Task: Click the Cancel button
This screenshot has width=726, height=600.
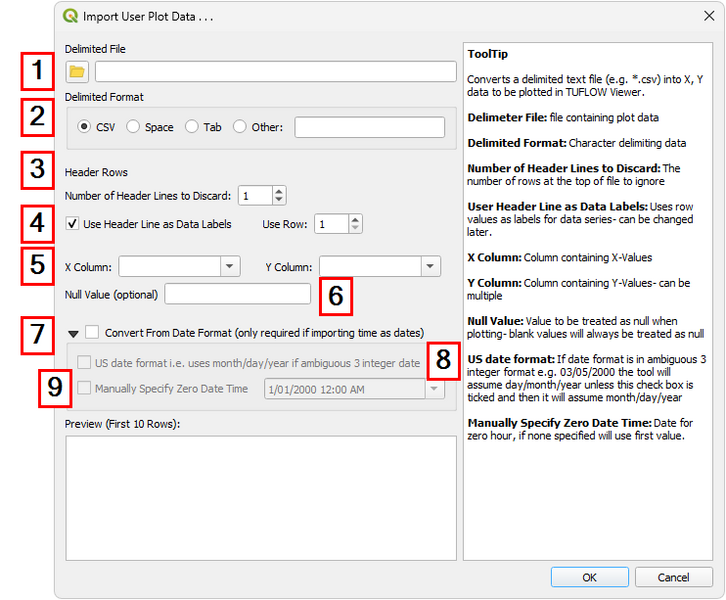Action: (673, 577)
